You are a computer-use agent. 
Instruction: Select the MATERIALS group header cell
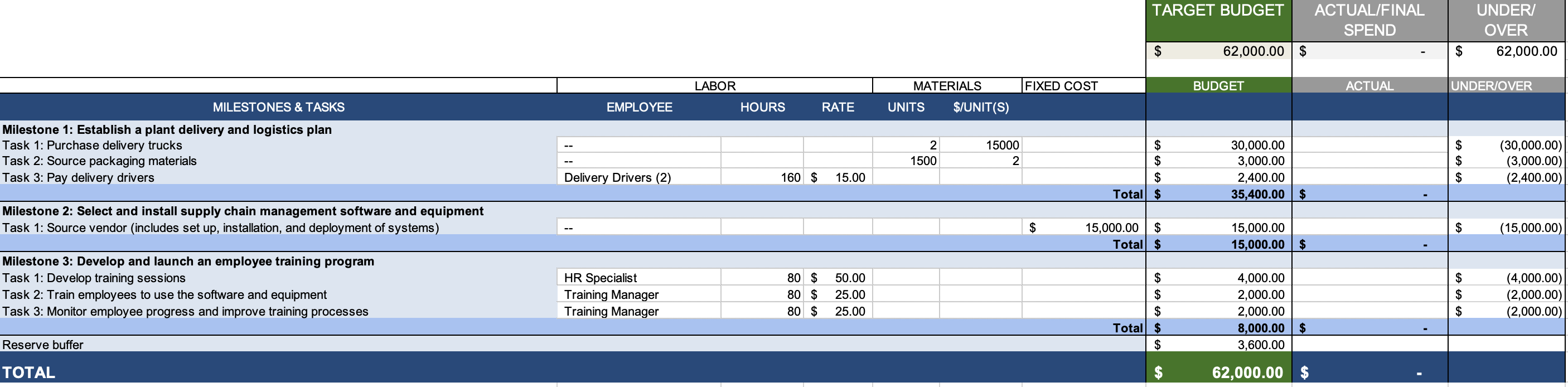click(946, 86)
